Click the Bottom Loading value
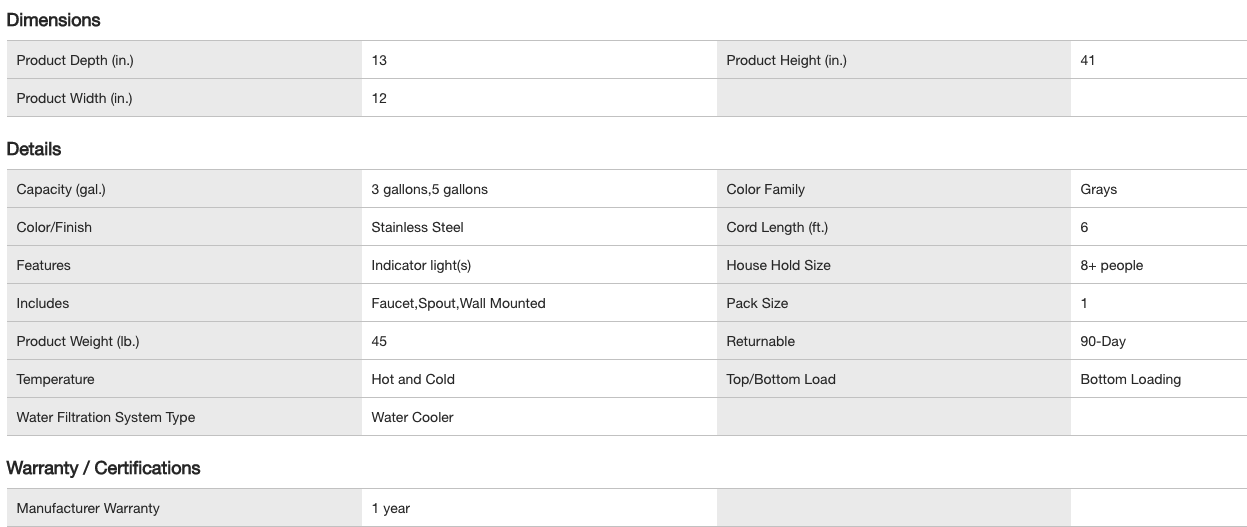Viewport: 1247px width, 527px height. (1130, 379)
